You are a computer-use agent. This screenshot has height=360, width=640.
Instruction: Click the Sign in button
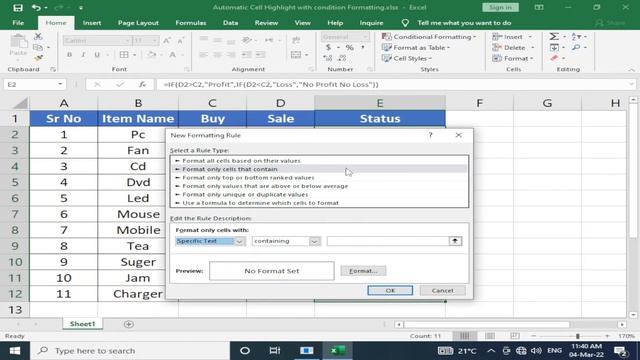(x=500, y=7)
